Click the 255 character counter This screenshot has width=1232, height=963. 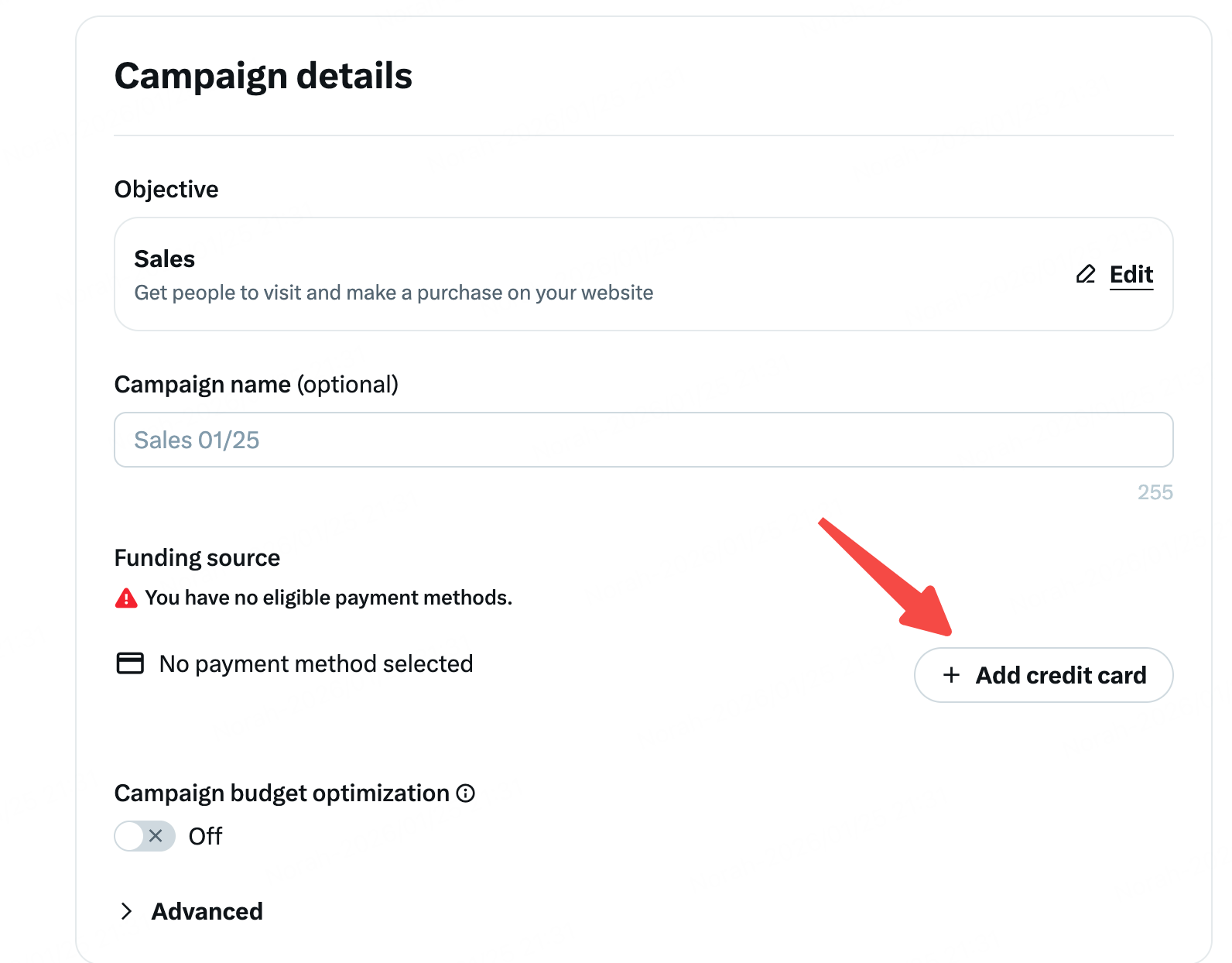1155,492
